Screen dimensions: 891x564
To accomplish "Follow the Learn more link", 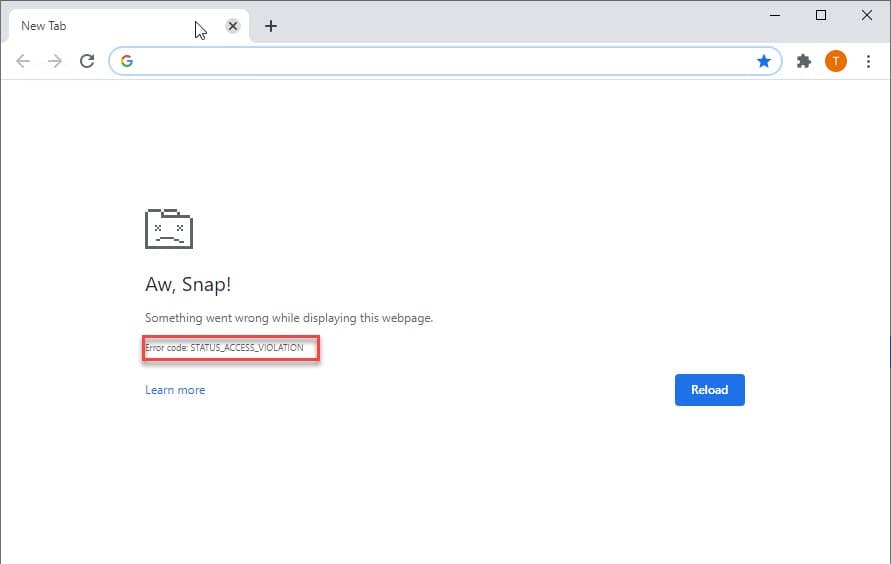I will (175, 390).
